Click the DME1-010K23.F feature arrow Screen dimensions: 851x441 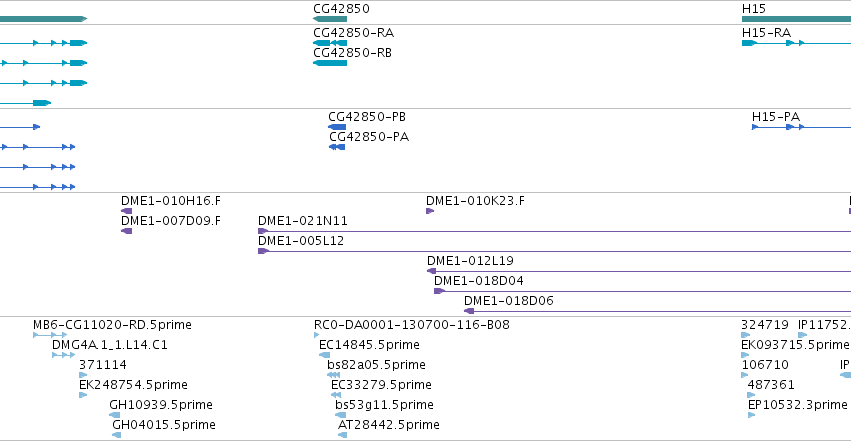click(430, 211)
